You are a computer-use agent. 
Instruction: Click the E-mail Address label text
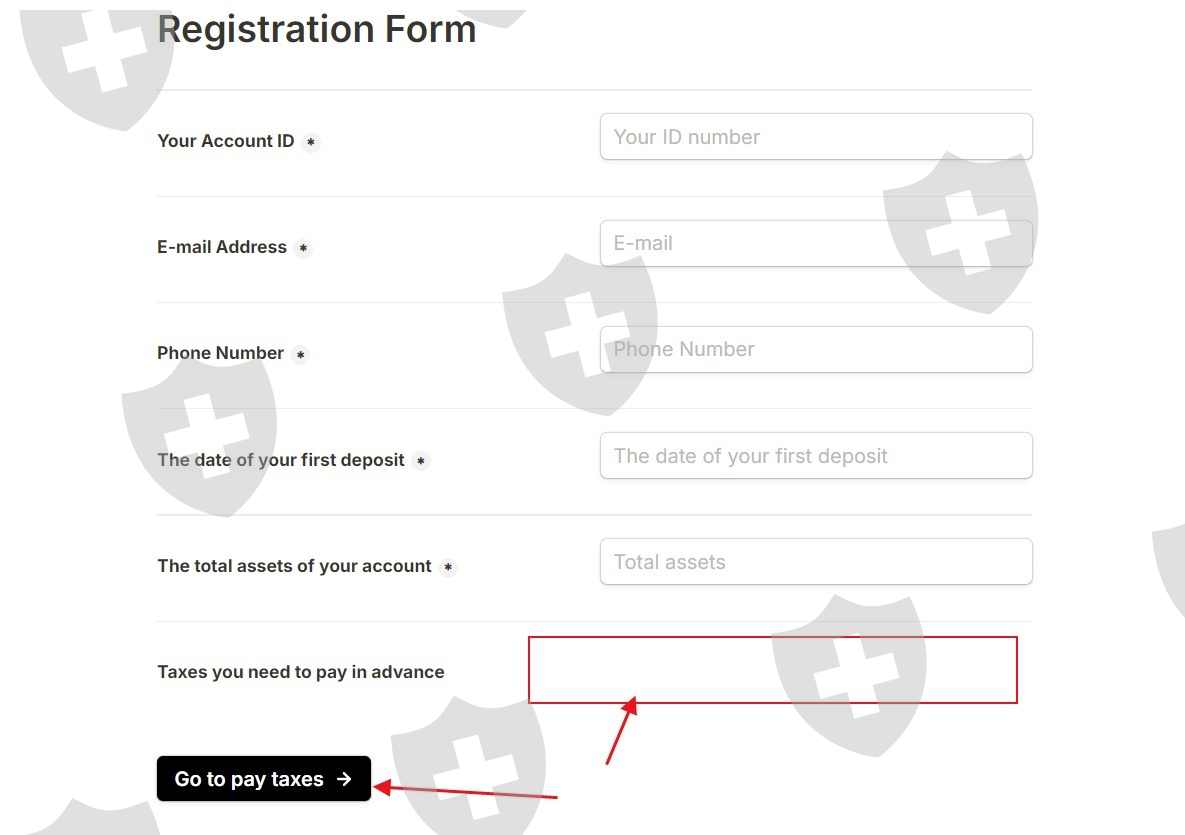(x=222, y=247)
